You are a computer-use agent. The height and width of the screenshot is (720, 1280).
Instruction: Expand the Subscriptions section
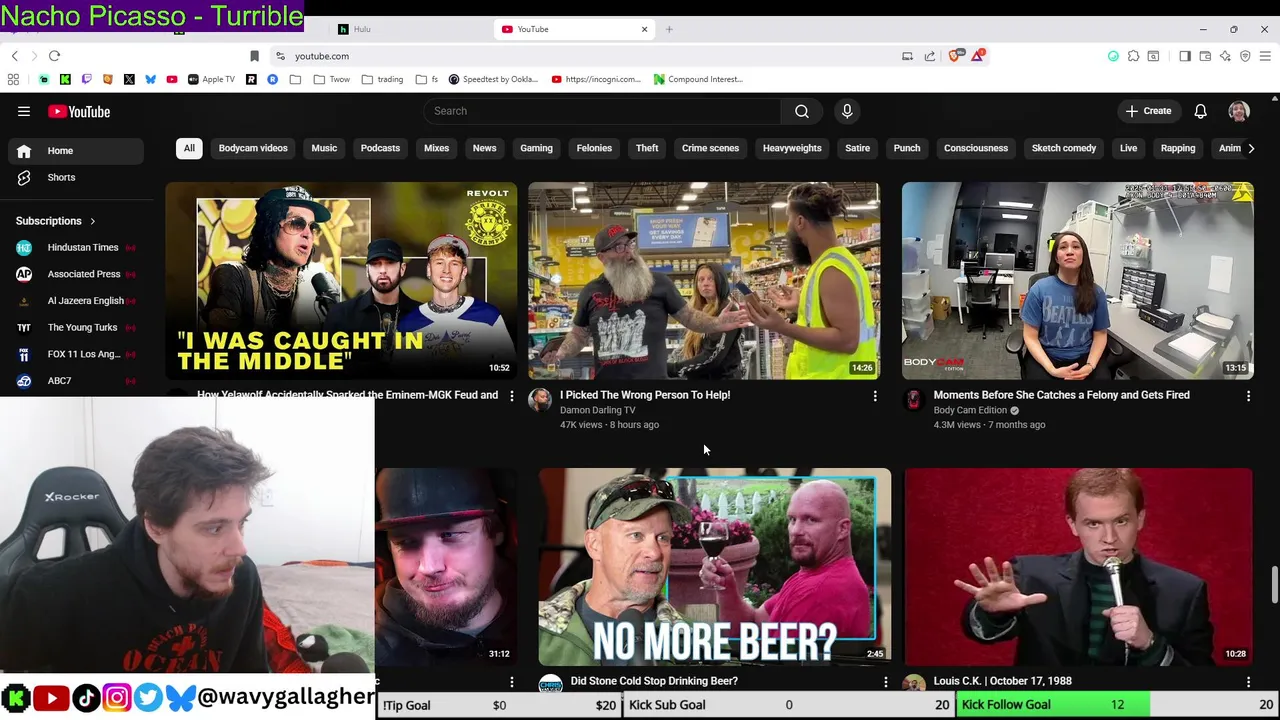[56, 221]
